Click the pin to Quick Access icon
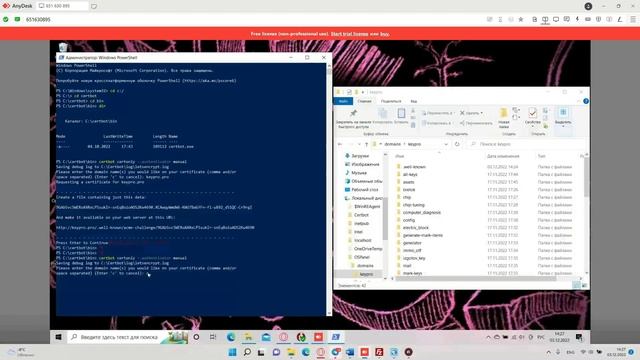The height and width of the screenshot is (360, 640). [x=353, y=113]
